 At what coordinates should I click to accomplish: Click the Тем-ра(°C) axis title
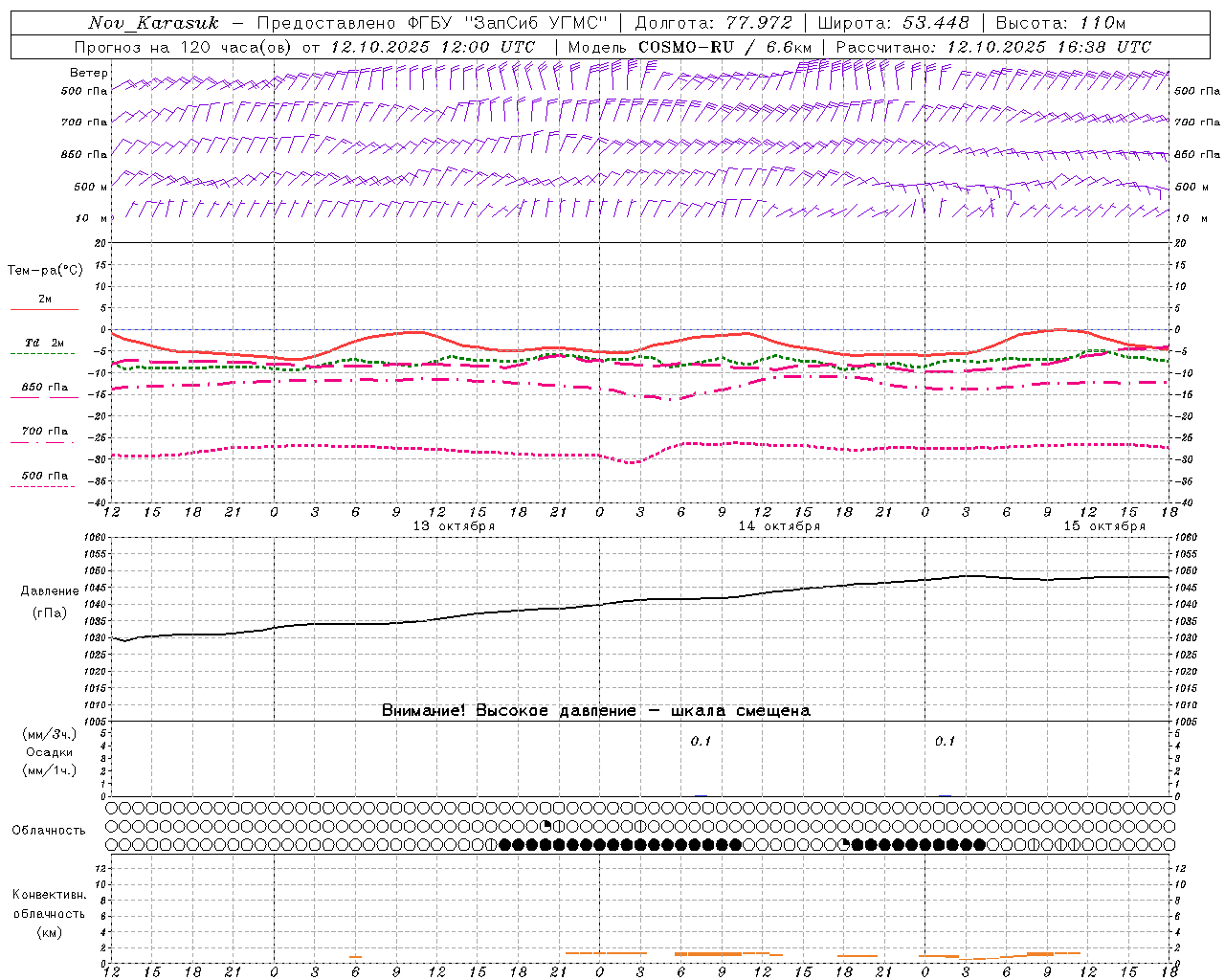pos(45,271)
